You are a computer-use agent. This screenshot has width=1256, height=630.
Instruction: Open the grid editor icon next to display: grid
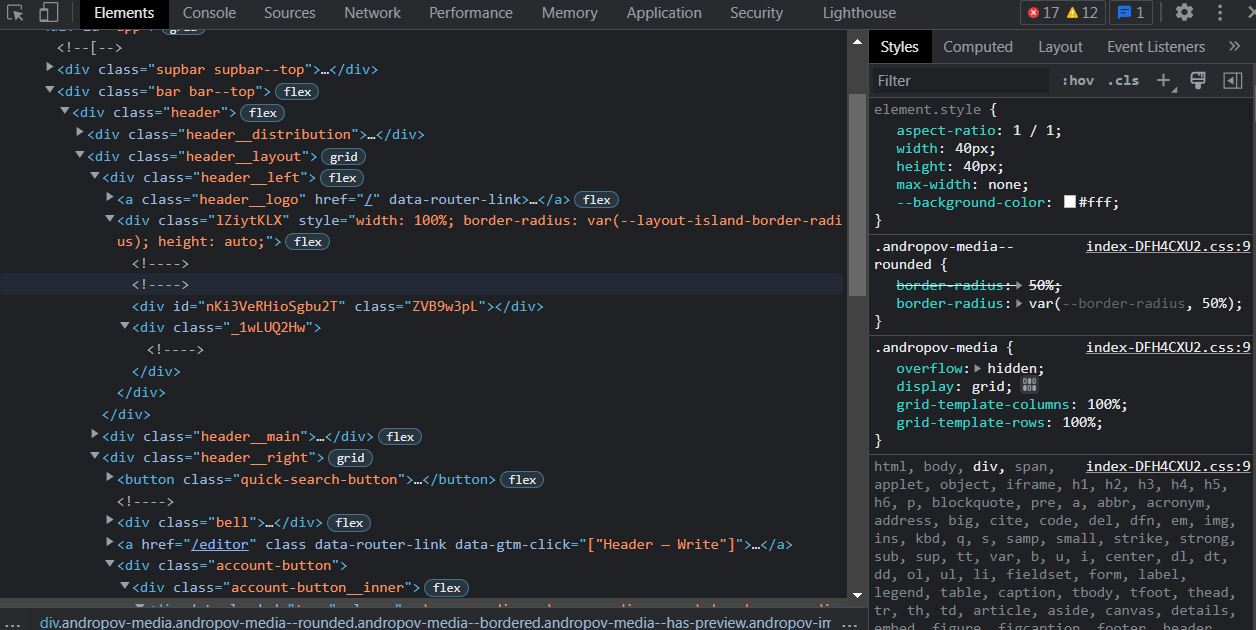click(1030, 386)
